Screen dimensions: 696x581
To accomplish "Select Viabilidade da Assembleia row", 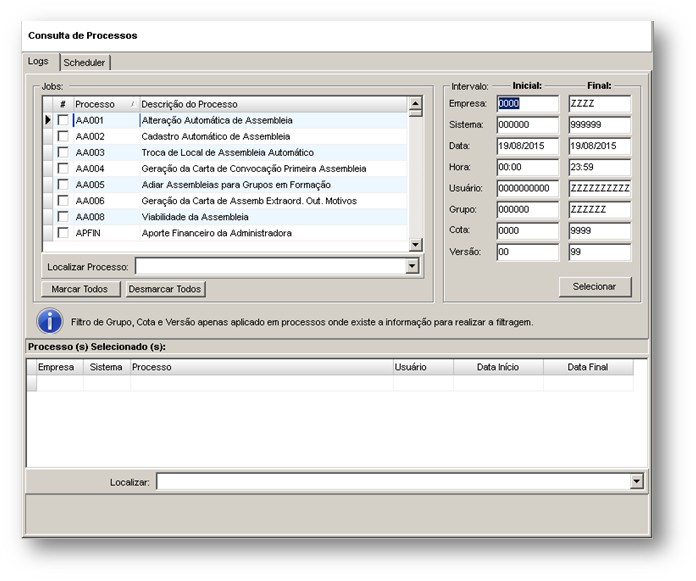I will [225, 217].
